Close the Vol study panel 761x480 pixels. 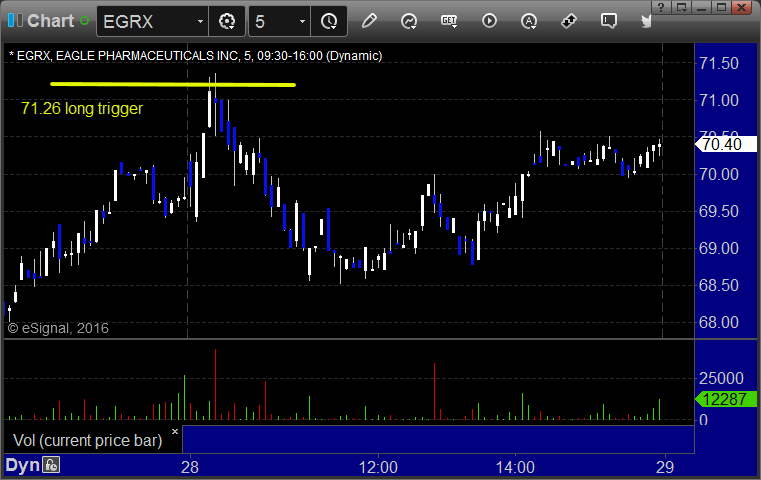[175, 431]
